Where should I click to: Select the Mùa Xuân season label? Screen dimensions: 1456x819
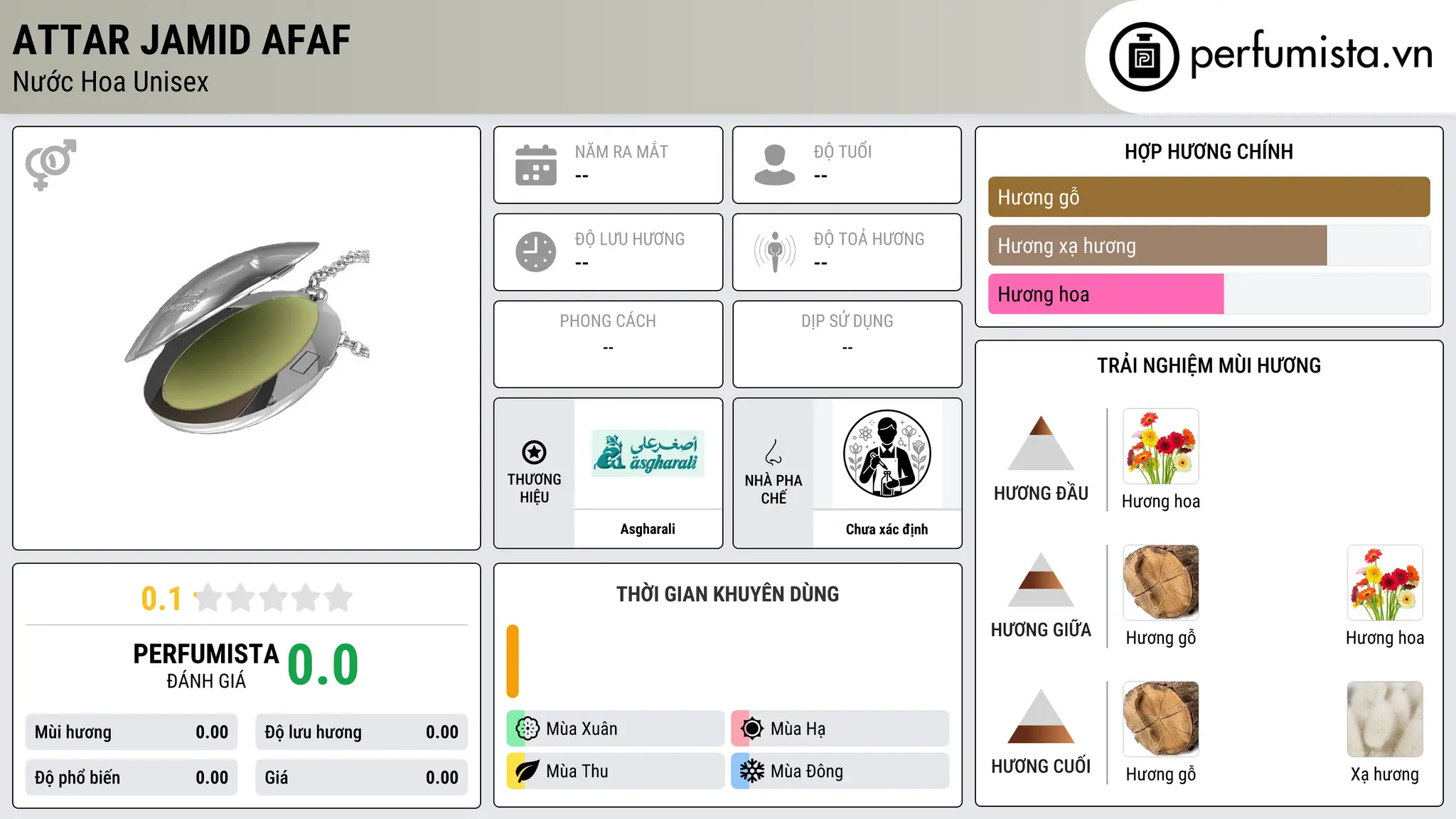point(582,729)
